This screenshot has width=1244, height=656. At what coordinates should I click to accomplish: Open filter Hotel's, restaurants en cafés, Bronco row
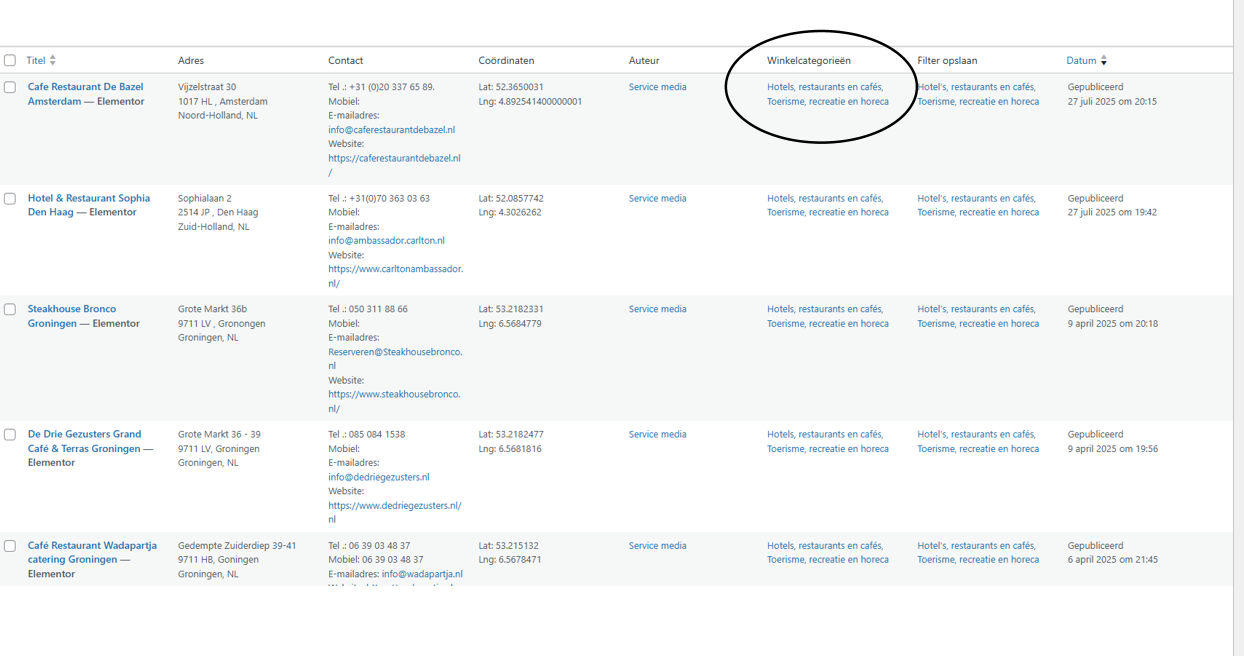click(977, 309)
